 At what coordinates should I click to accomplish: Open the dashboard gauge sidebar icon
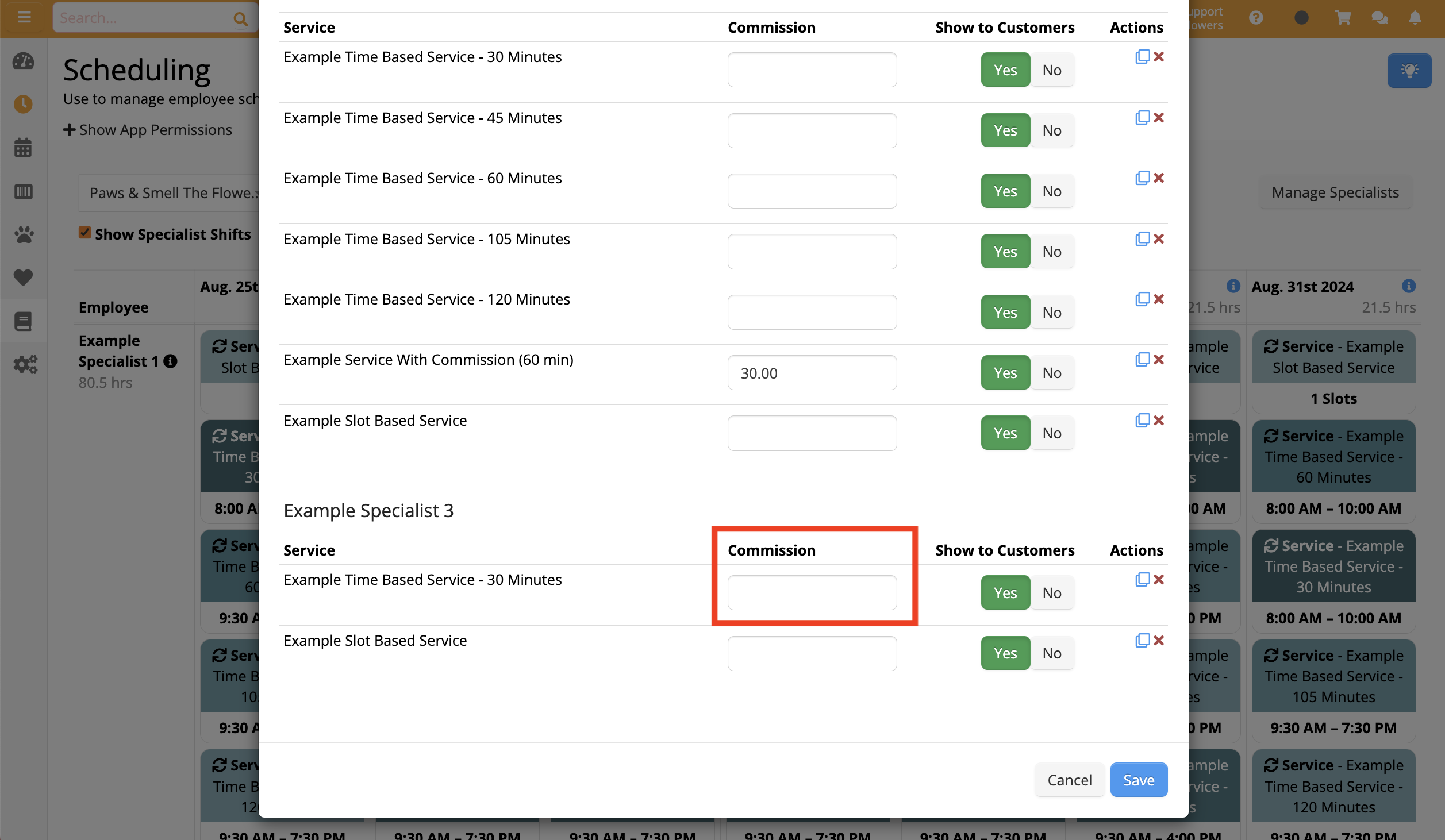point(24,61)
